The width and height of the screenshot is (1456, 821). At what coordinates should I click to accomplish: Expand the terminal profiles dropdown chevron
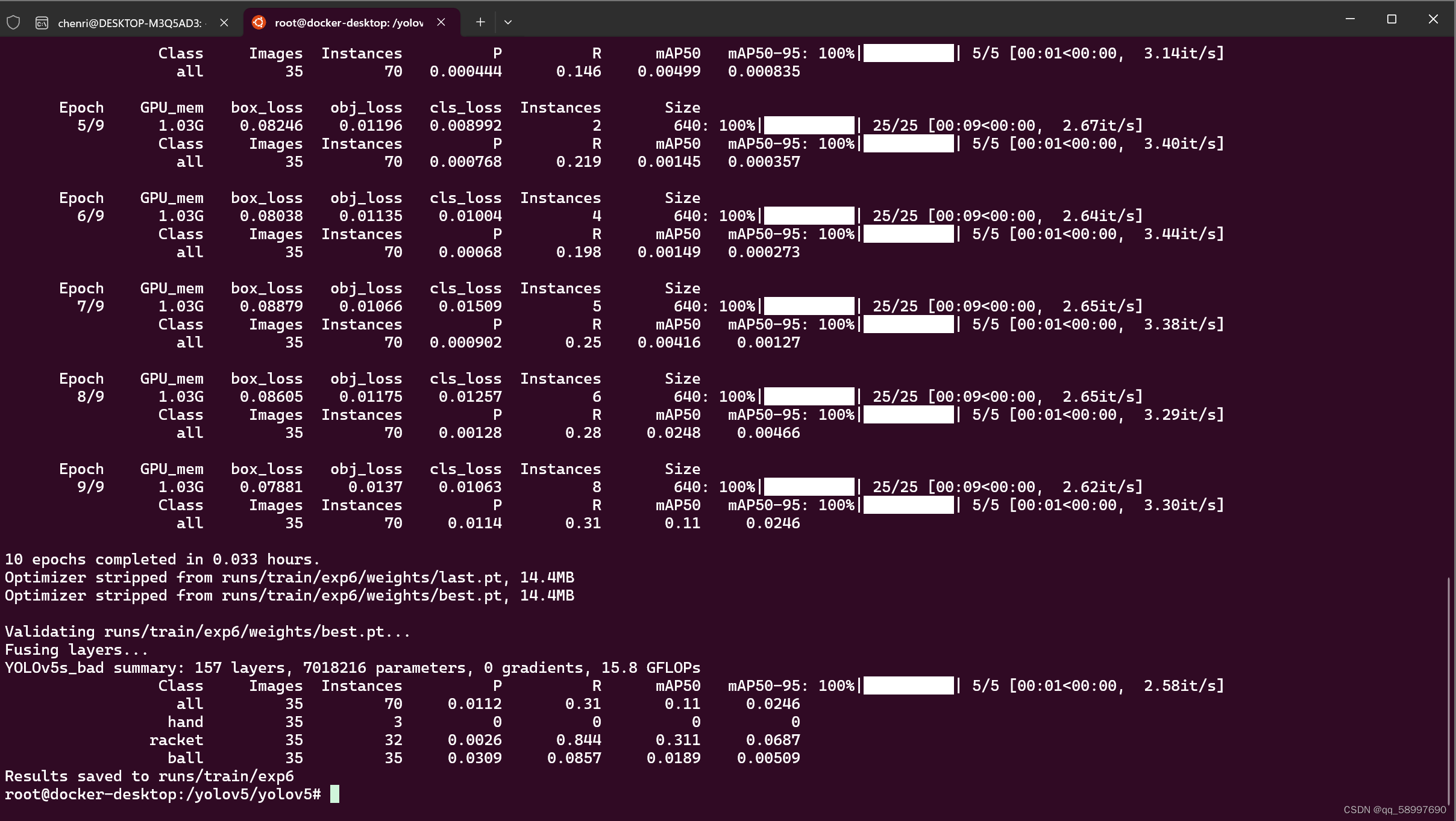[x=508, y=22]
